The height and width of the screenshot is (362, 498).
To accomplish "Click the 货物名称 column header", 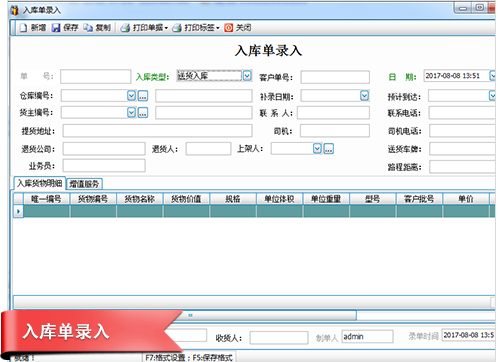I will pos(140,199).
